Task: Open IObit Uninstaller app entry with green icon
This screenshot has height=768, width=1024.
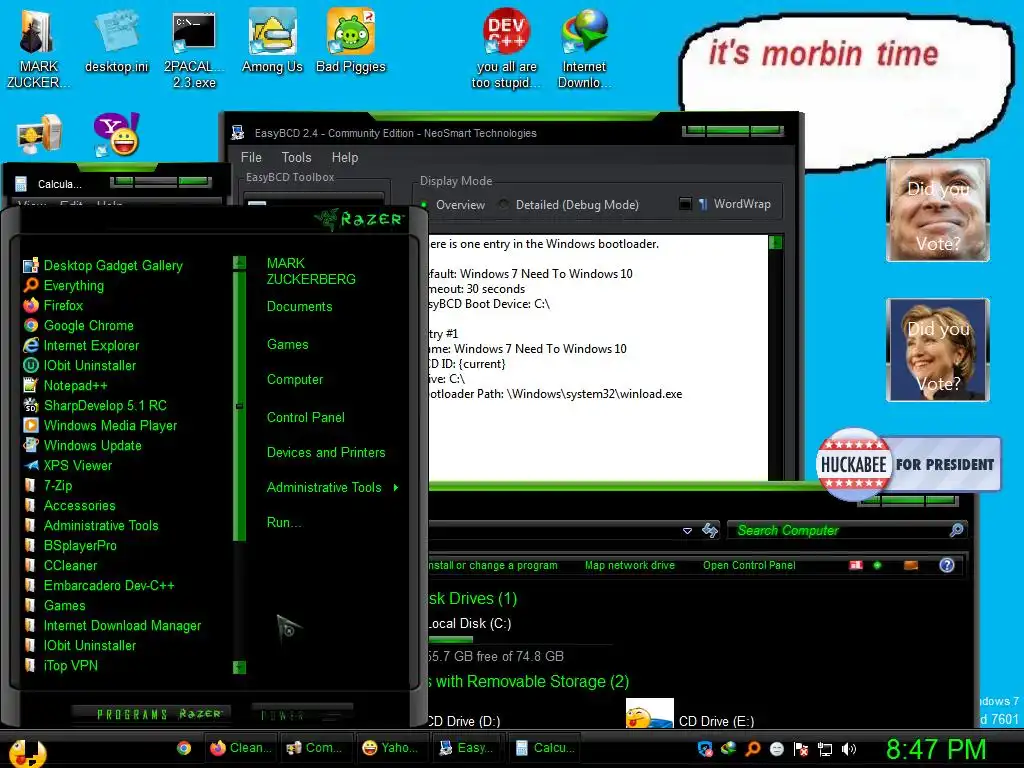Action: [x=80, y=366]
